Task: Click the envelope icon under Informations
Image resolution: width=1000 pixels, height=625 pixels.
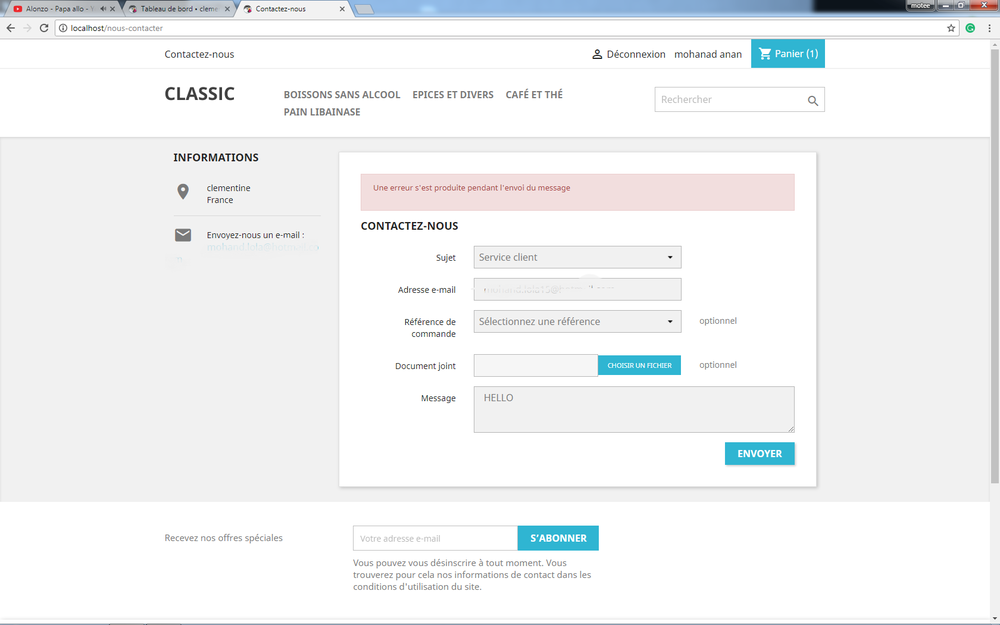Action: click(x=183, y=235)
